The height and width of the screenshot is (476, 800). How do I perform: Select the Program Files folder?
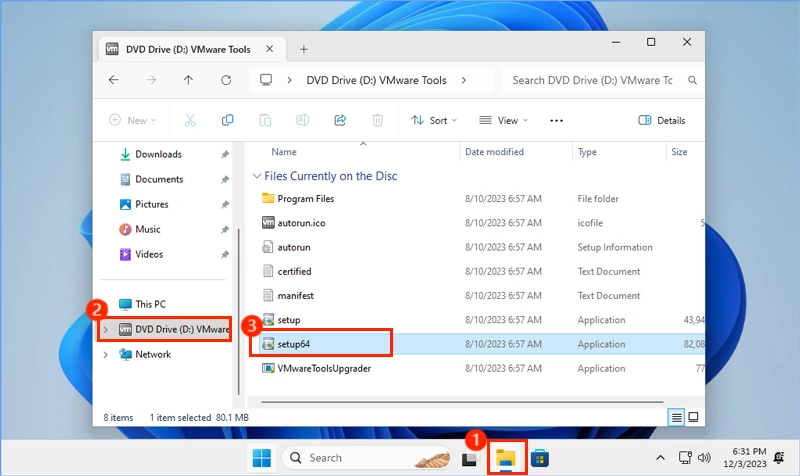coord(305,199)
